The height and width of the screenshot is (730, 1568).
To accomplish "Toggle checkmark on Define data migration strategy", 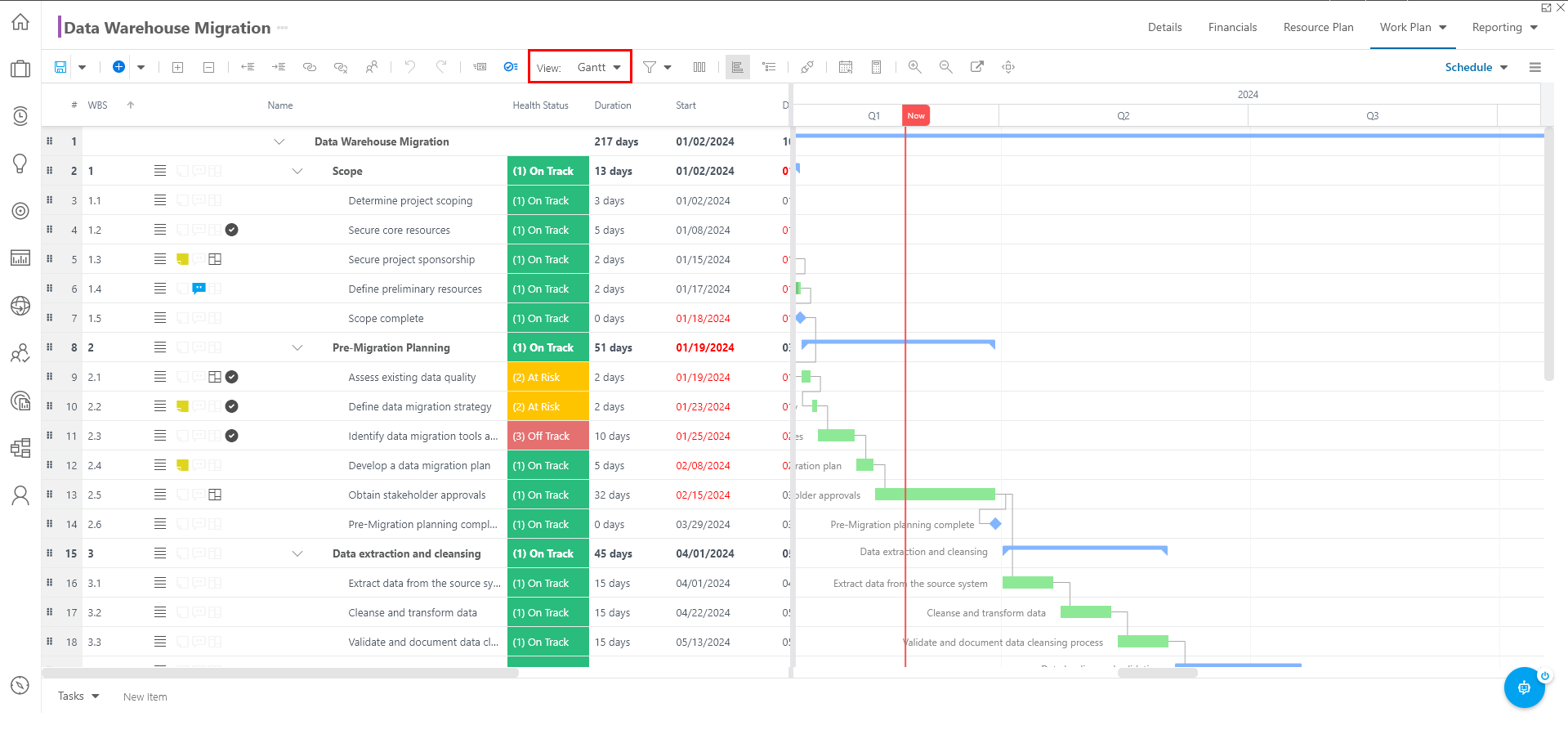I will [x=232, y=406].
